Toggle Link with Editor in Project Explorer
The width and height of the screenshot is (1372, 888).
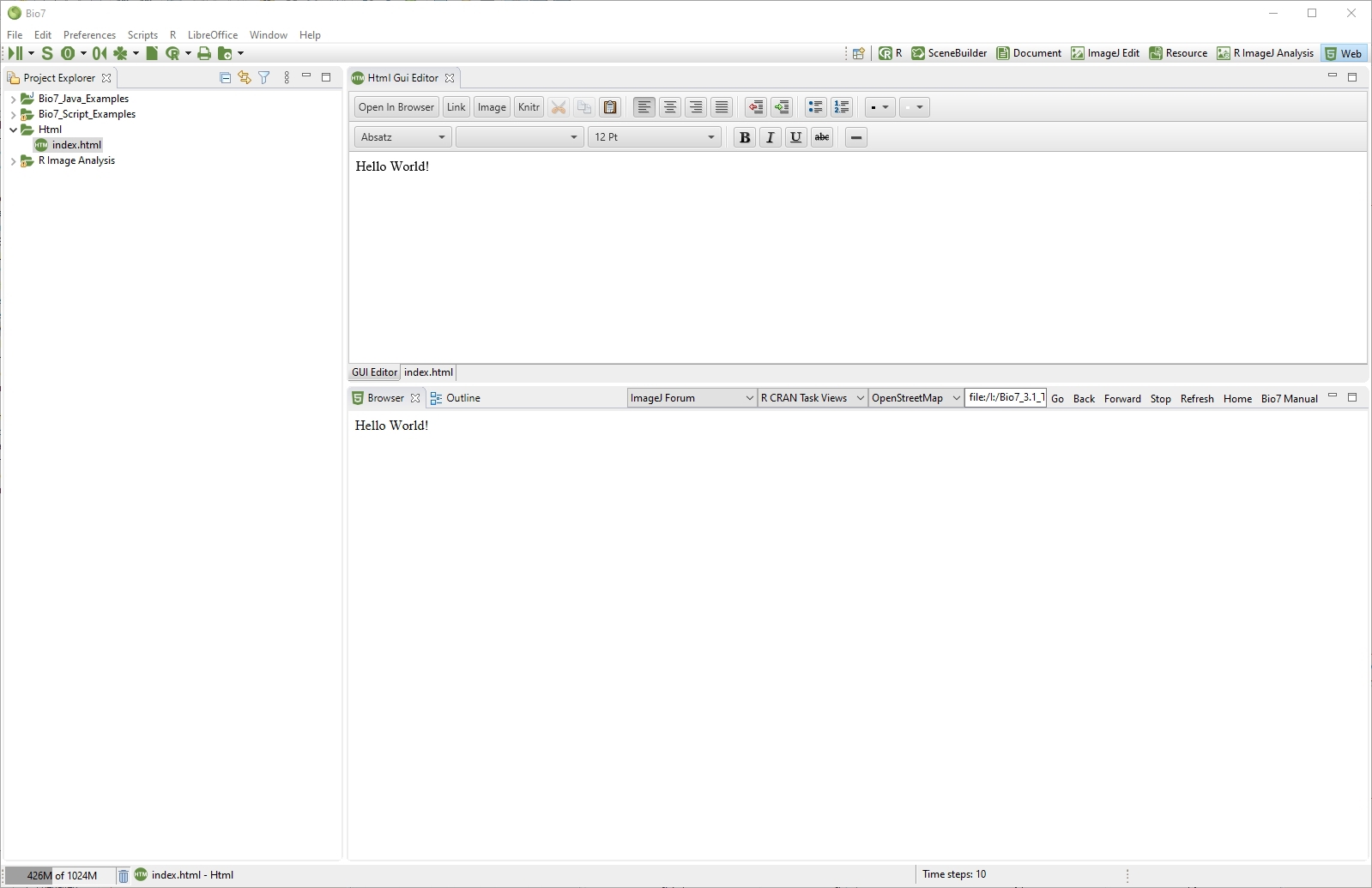245,77
